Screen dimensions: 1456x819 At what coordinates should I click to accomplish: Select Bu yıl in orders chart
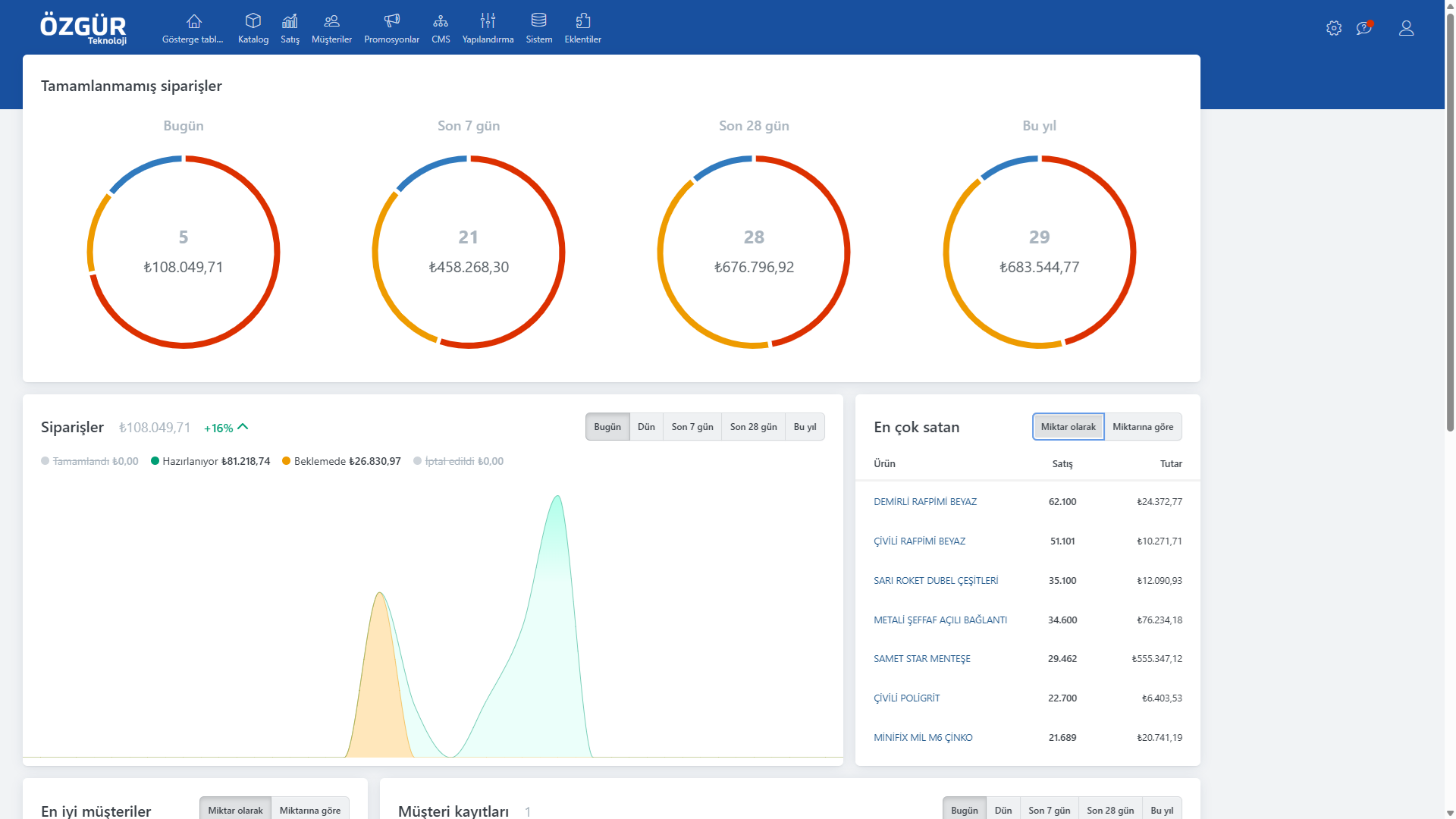(805, 427)
